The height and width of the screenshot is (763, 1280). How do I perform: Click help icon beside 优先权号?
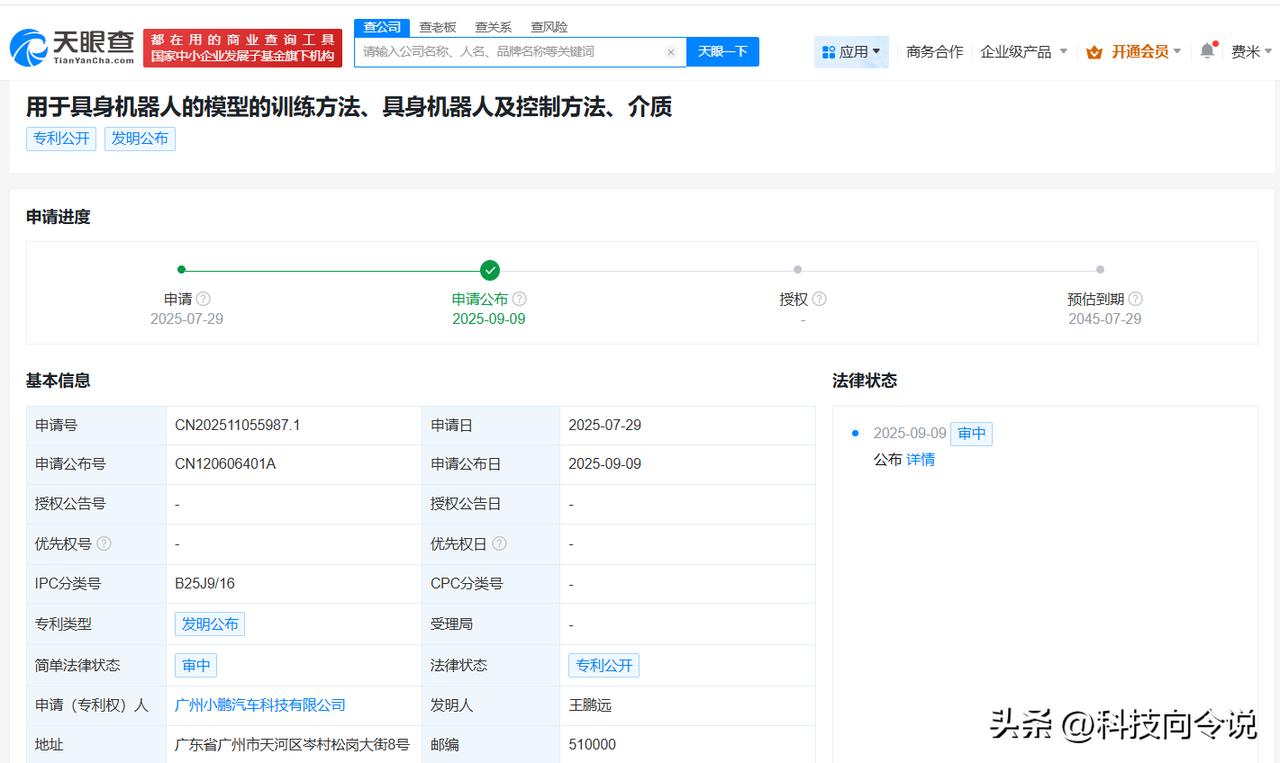(x=103, y=544)
